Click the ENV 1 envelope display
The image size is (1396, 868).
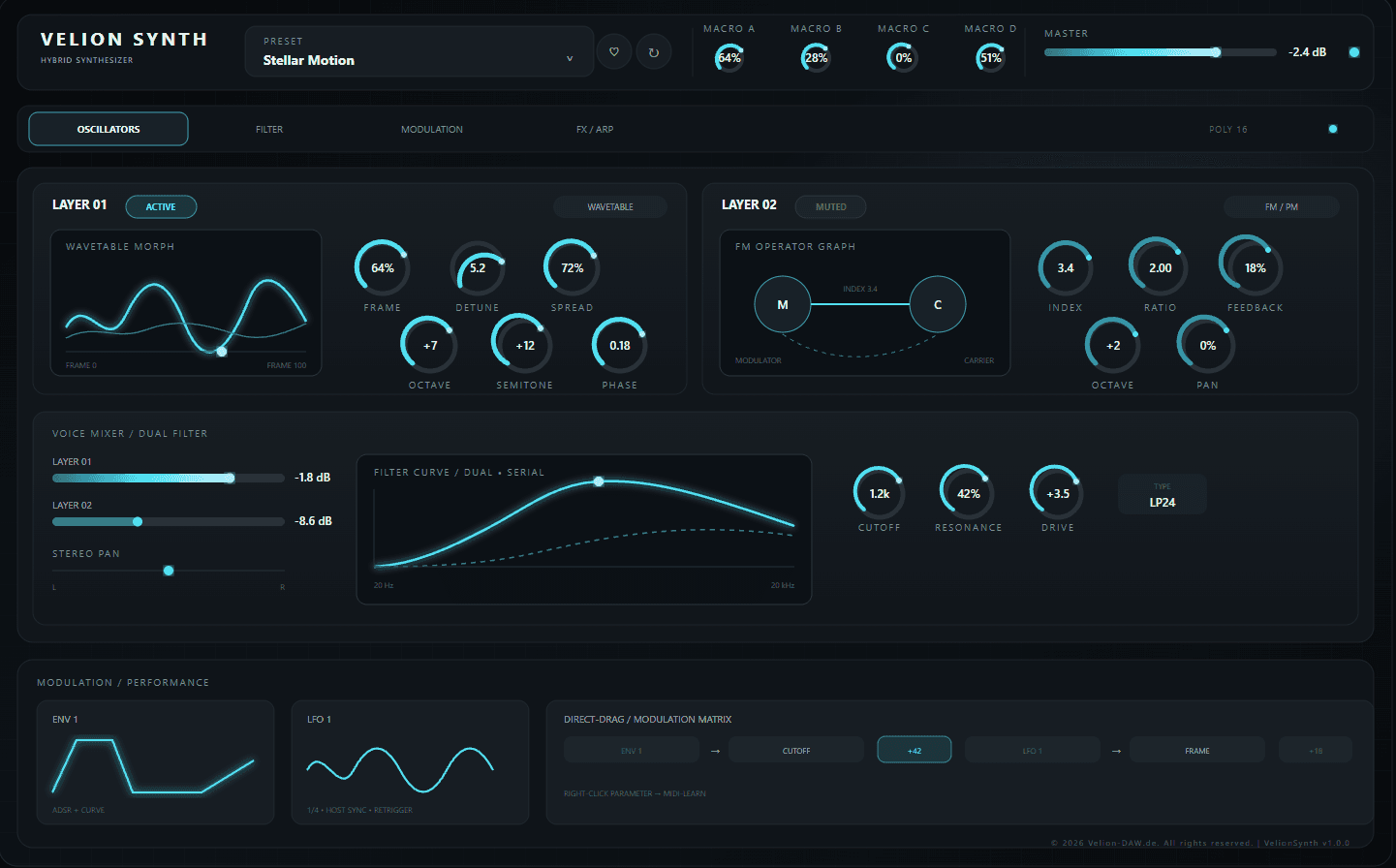tap(155, 762)
